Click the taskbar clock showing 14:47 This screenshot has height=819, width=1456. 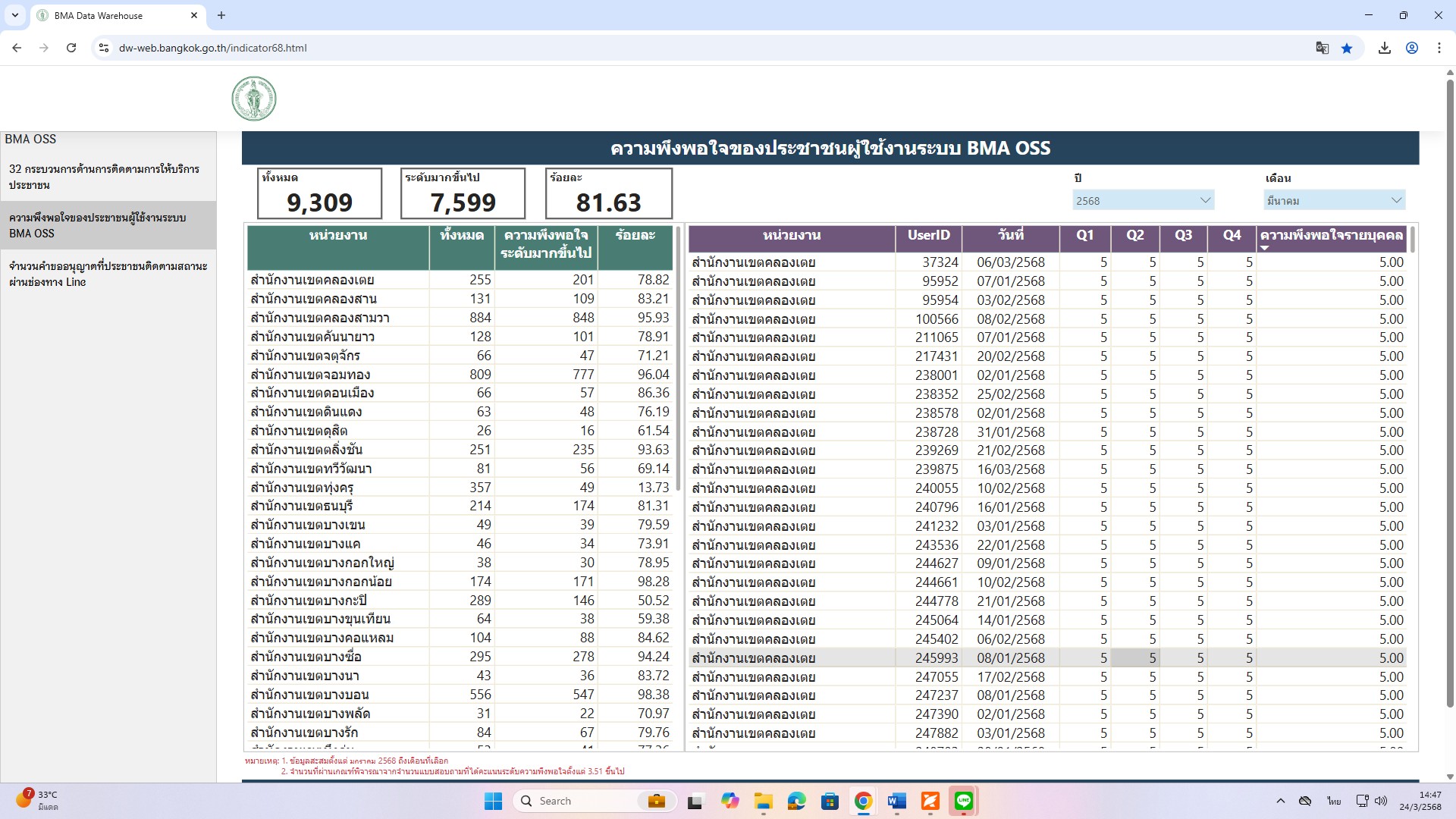1420,801
